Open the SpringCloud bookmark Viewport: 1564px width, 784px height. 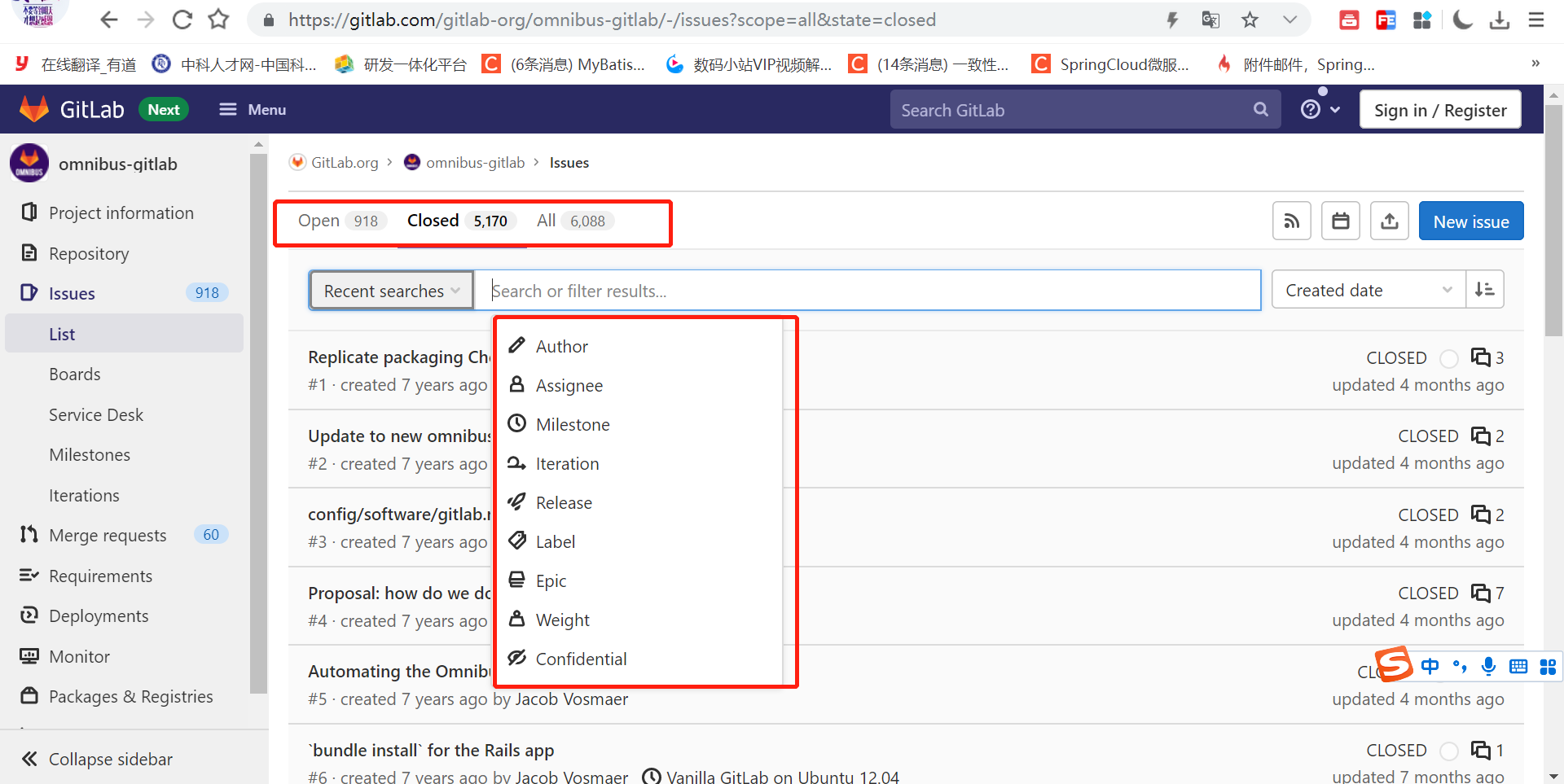tap(1110, 64)
